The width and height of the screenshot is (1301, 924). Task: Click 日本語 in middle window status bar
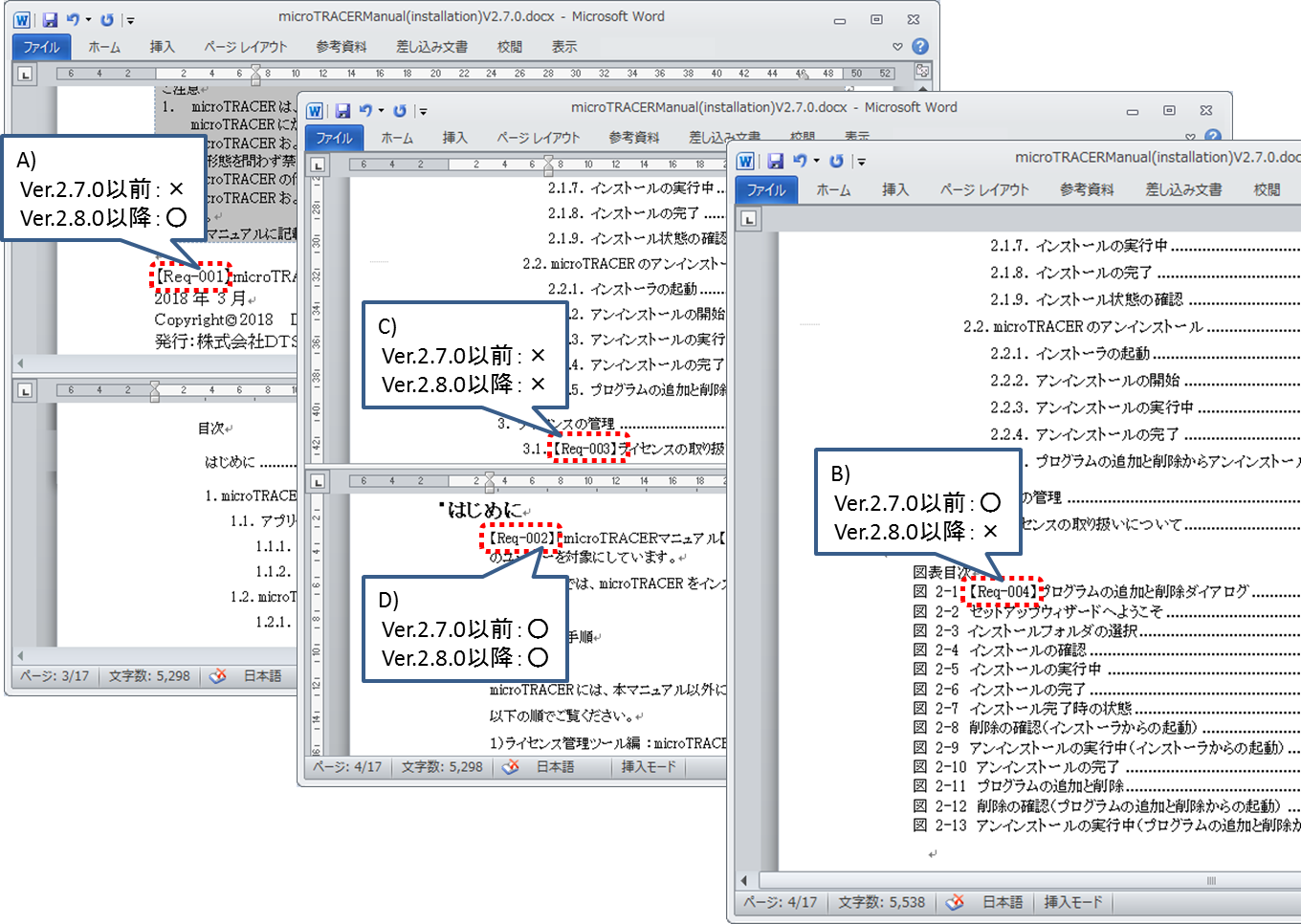[x=556, y=766]
